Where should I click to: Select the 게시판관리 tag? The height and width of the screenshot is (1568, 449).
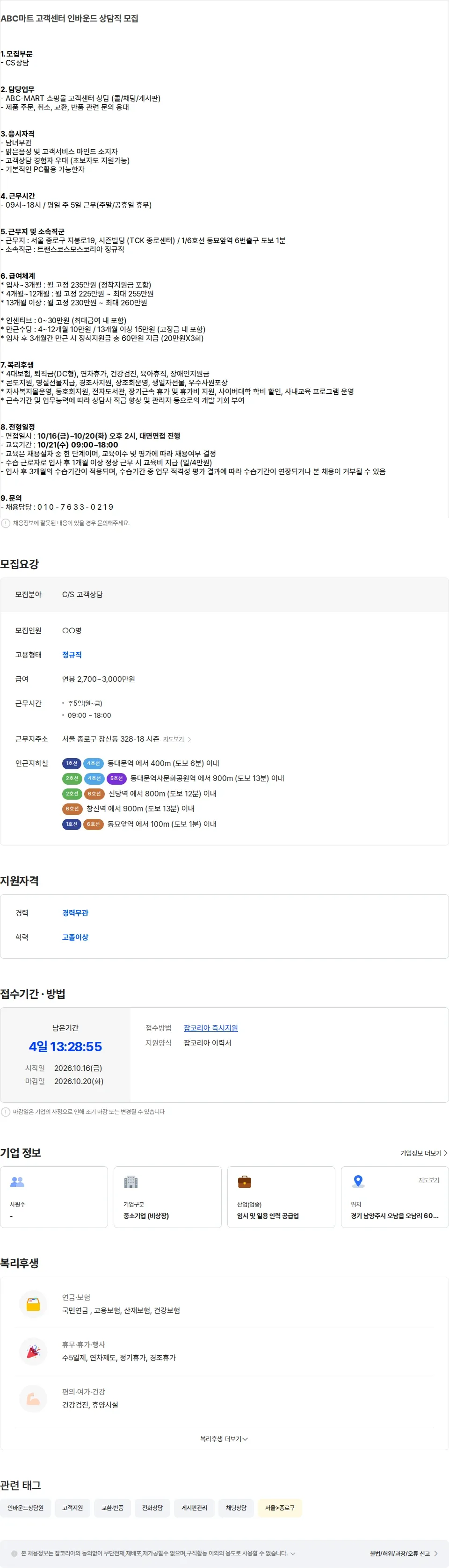pyautogui.click(x=194, y=1508)
